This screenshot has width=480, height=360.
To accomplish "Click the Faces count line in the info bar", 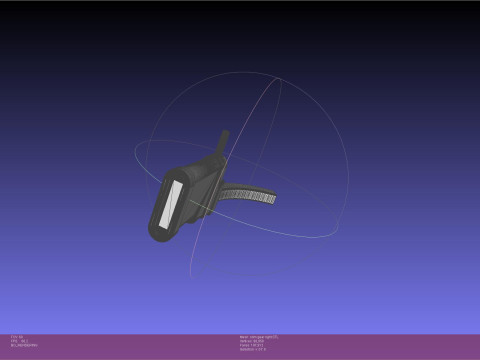I will pyautogui.click(x=252, y=345).
